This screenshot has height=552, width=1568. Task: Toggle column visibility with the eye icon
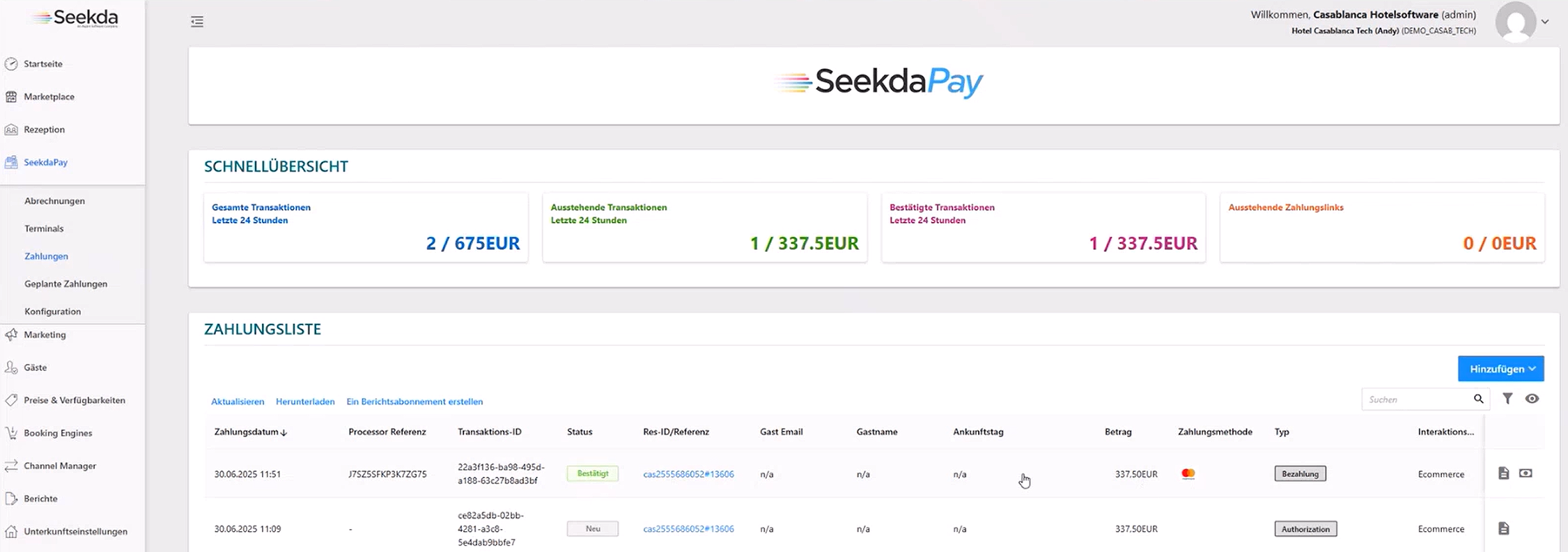coord(1532,399)
